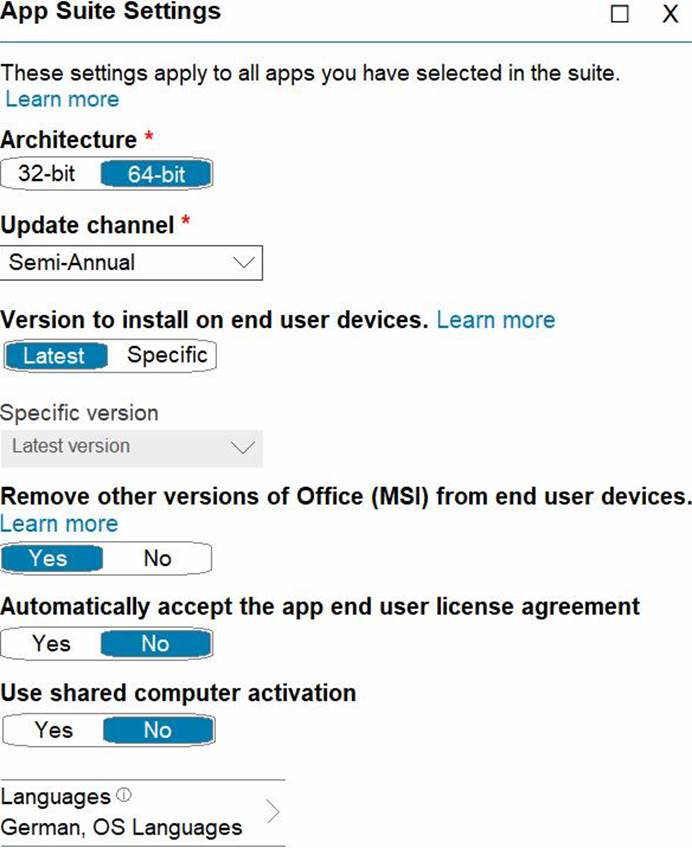This screenshot has width=692, height=848.
Task: Select 64-bit architecture option
Action: (156, 174)
